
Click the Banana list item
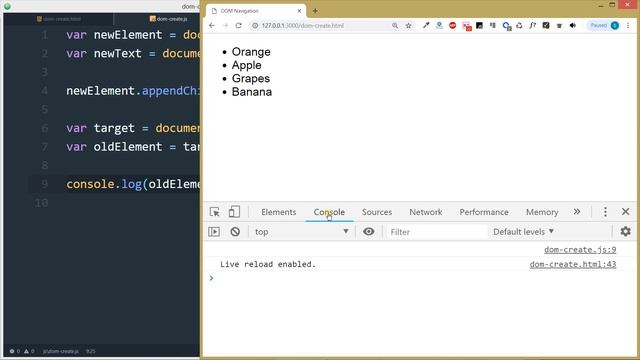[x=252, y=92]
